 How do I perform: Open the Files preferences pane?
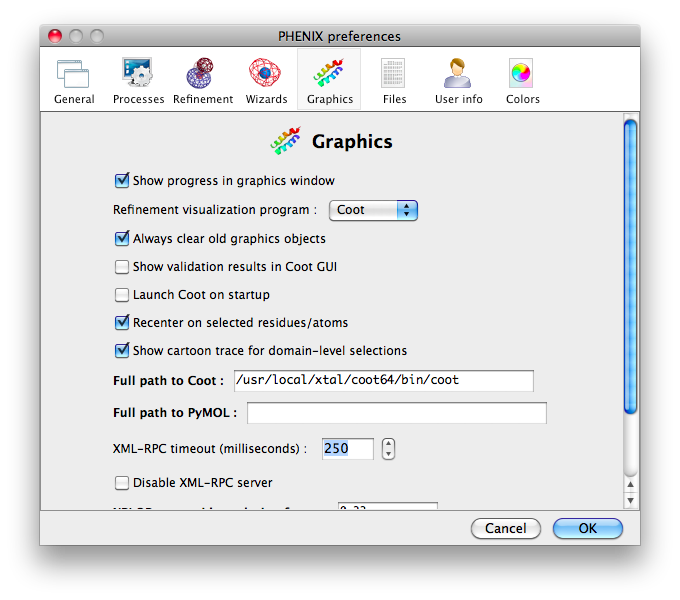point(394,80)
